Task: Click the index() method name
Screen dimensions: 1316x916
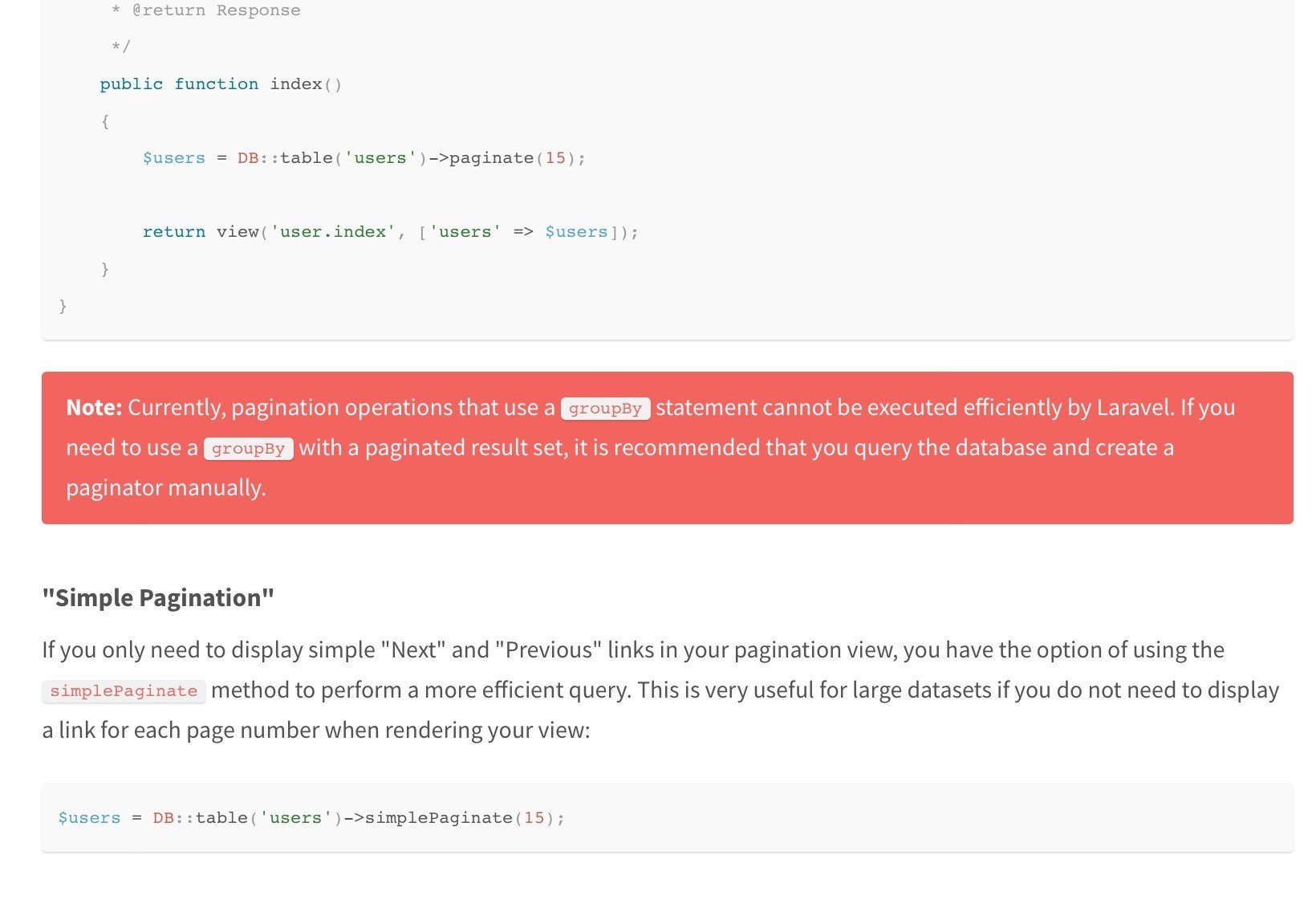Action: [x=305, y=84]
